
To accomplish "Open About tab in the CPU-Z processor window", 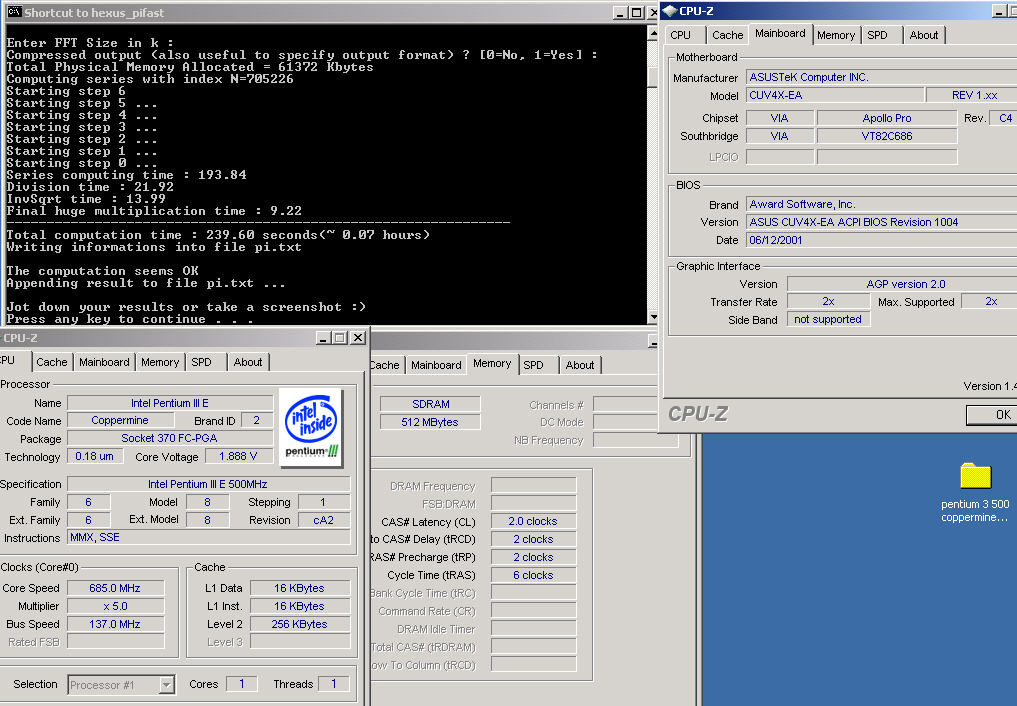I will coord(248,362).
